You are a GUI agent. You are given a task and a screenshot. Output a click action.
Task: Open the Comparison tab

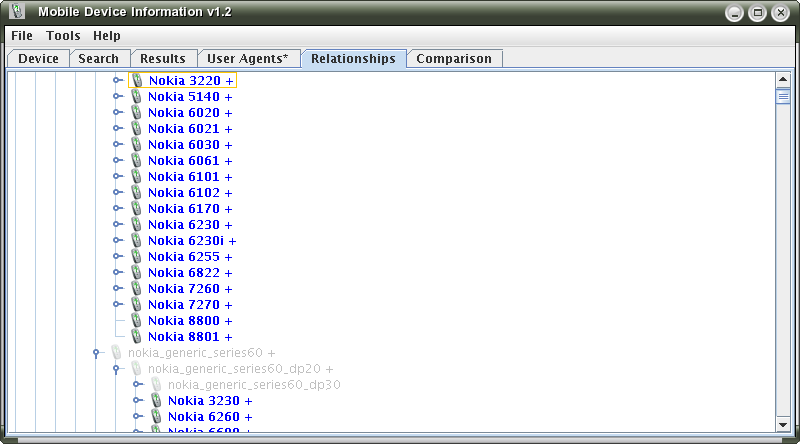click(454, 59)
